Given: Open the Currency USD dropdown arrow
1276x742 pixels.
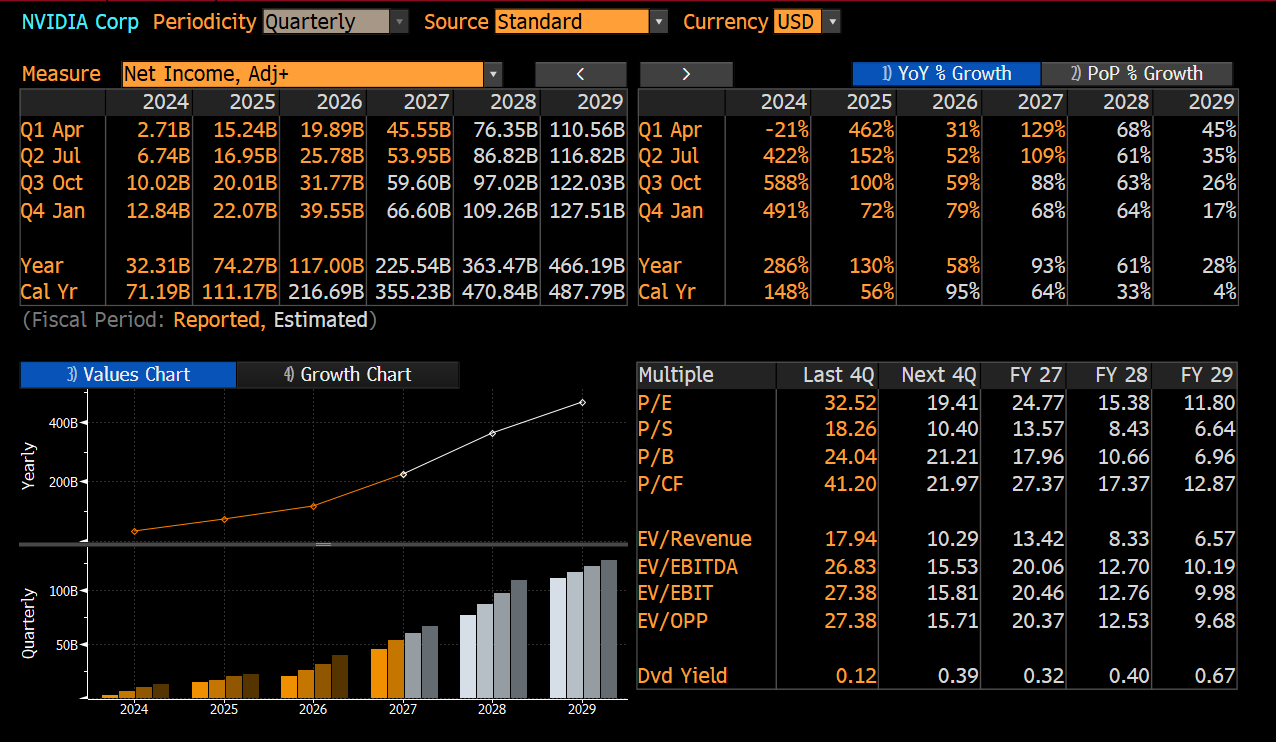Looking at the screenshot, I should pos(832,21).
